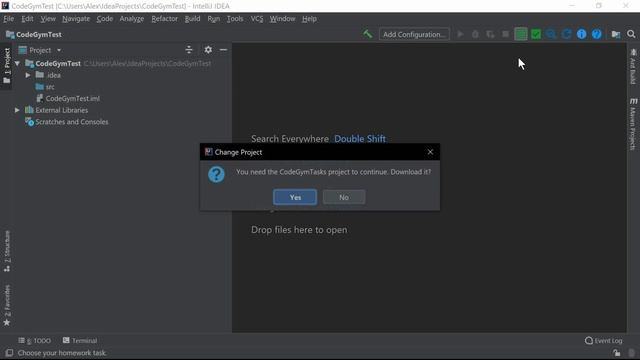Click the blue info circle icon
Image resolution: width=640 pixels, height=360 pixels.
(581, 34)
